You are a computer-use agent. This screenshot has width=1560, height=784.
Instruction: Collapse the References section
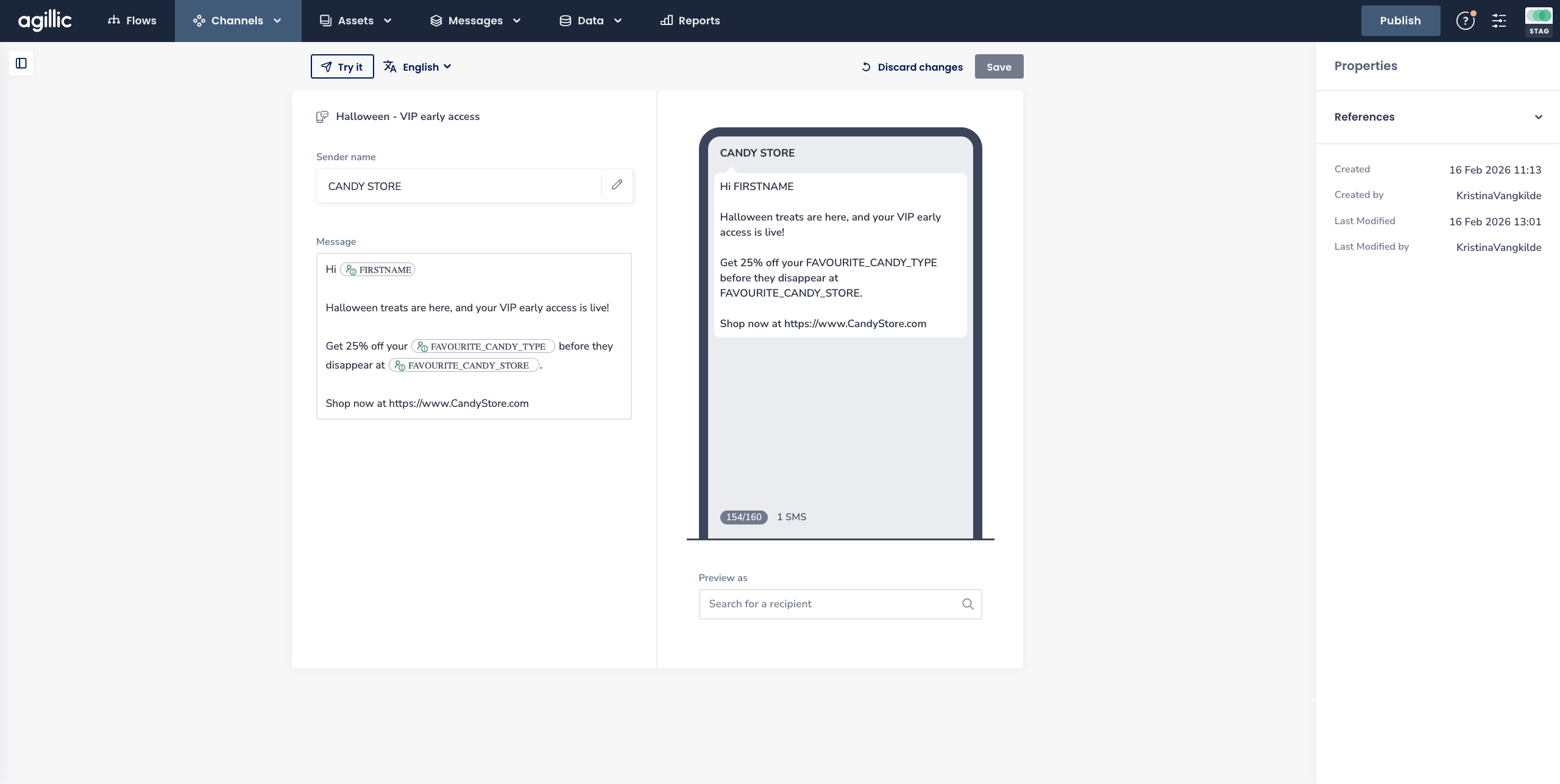pos(1538,117)
